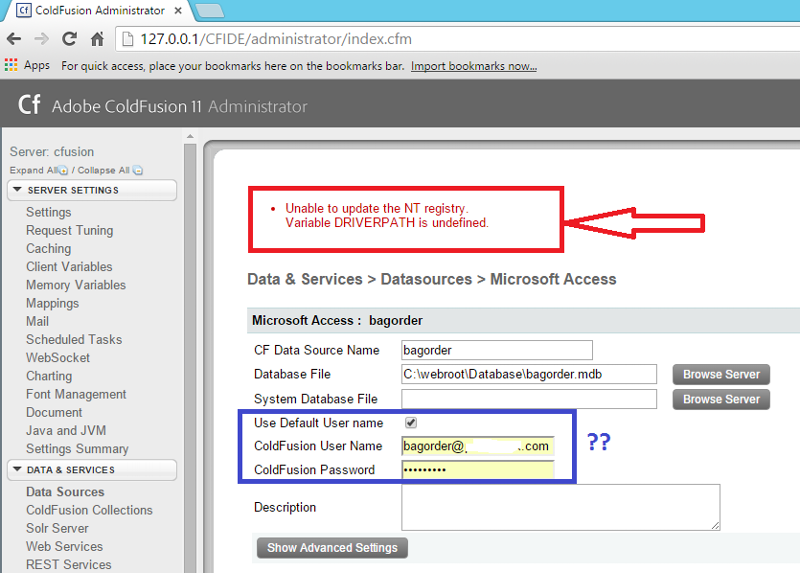Close the ColdFusion Administrator browser tab
Viewport: 800px width, 573px height.
(x=178, y=10)
